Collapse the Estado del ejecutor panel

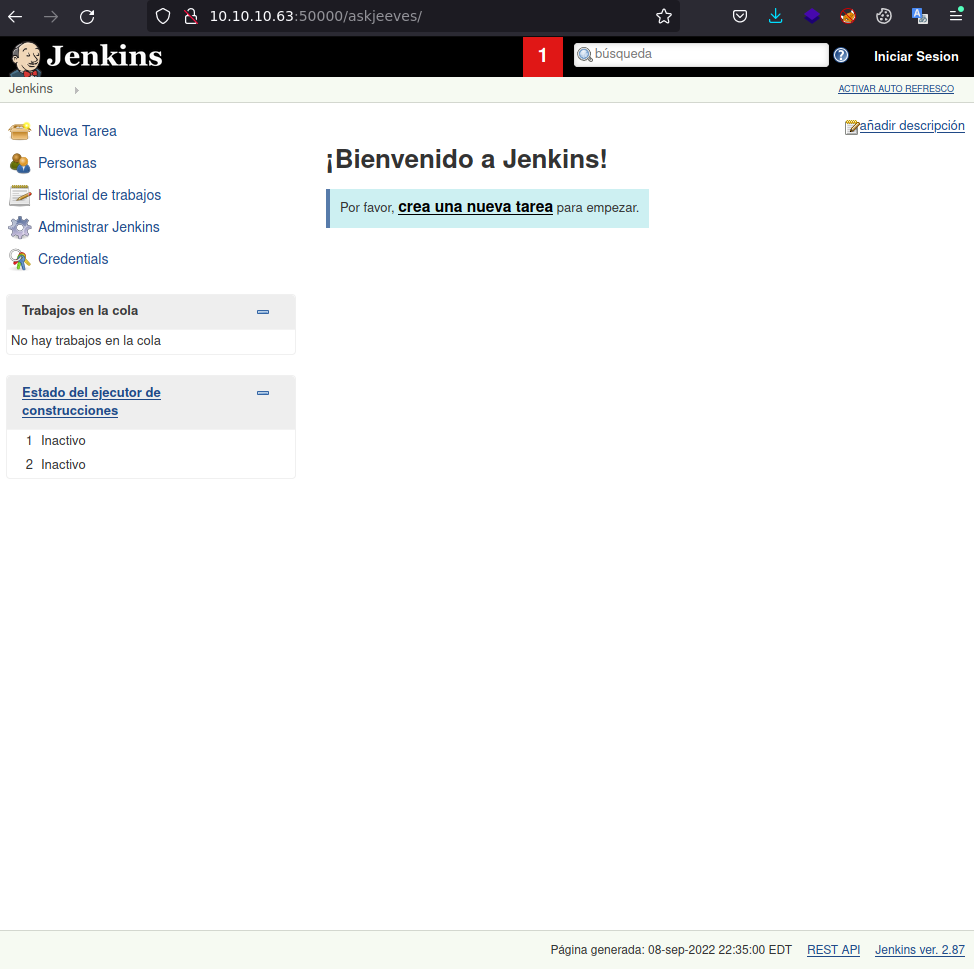263,393
